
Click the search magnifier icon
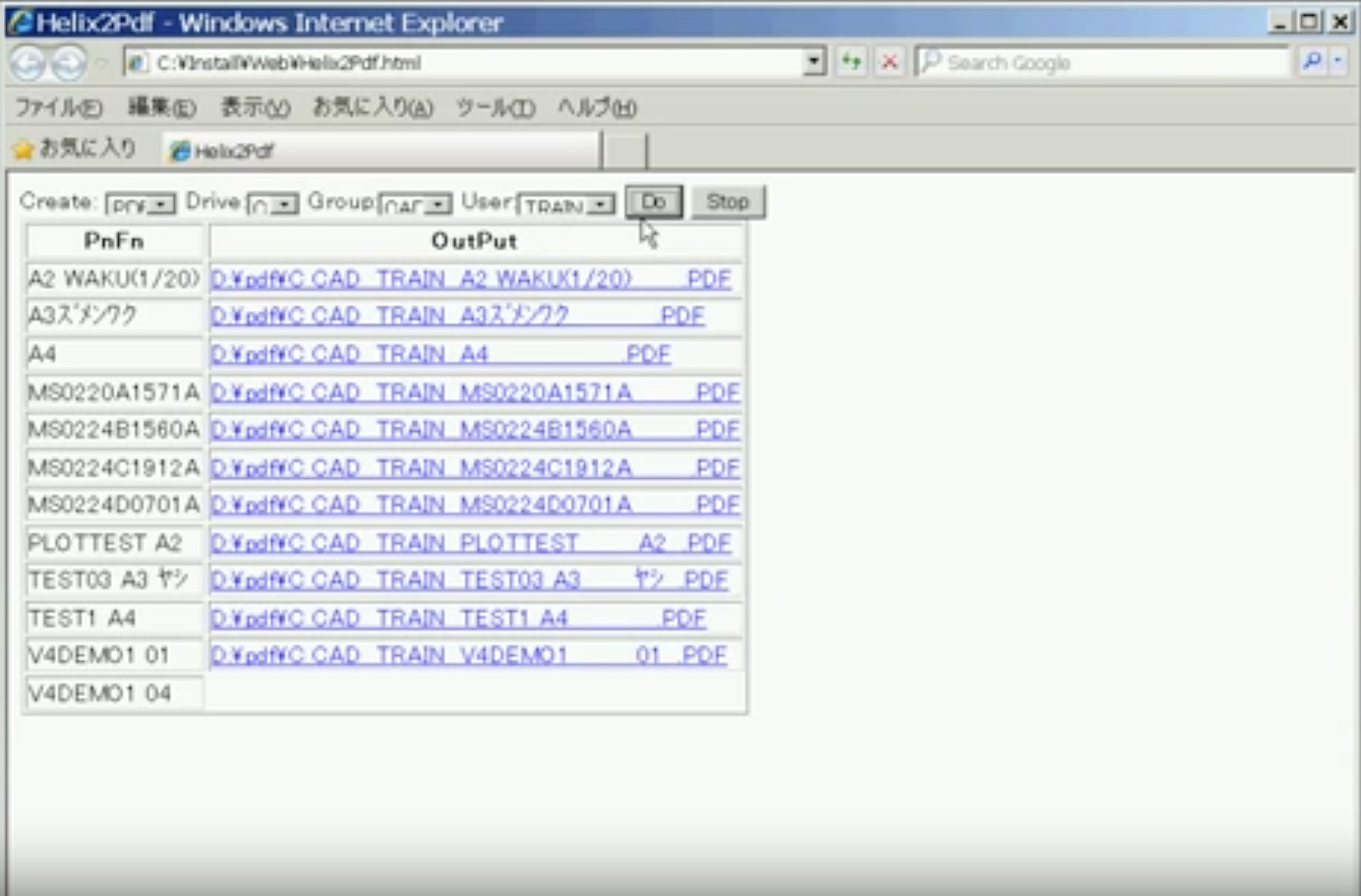(x=1311, y=62)
